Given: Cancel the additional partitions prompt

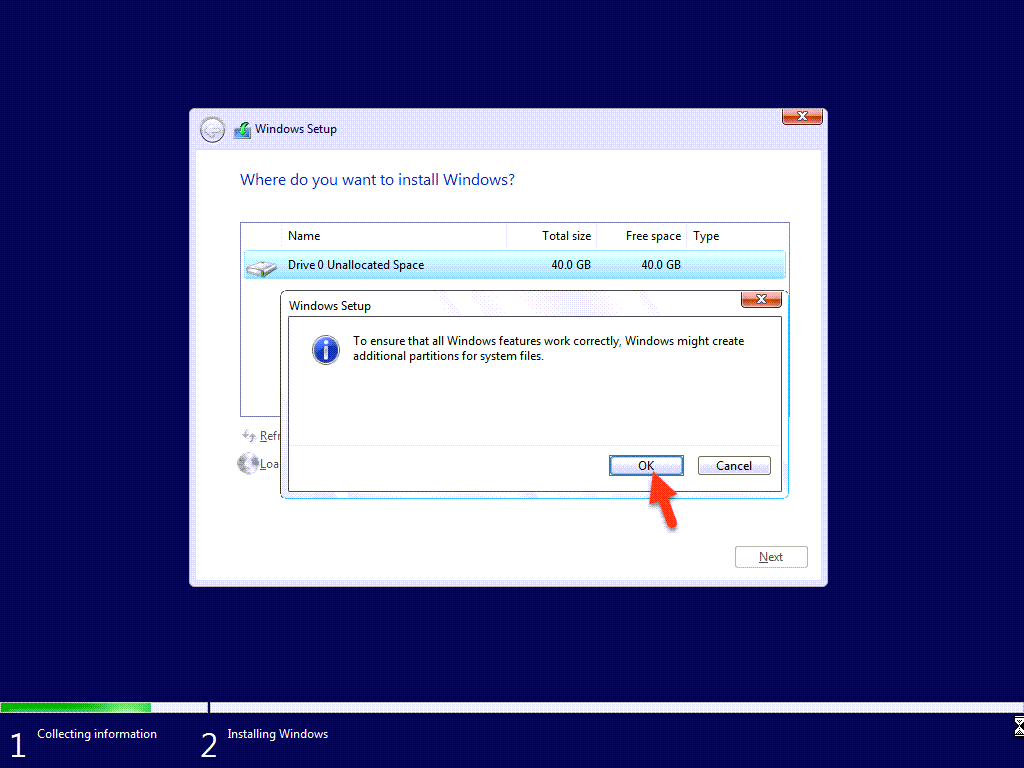Looking at the screenshot, I should [x=733, y=466].
